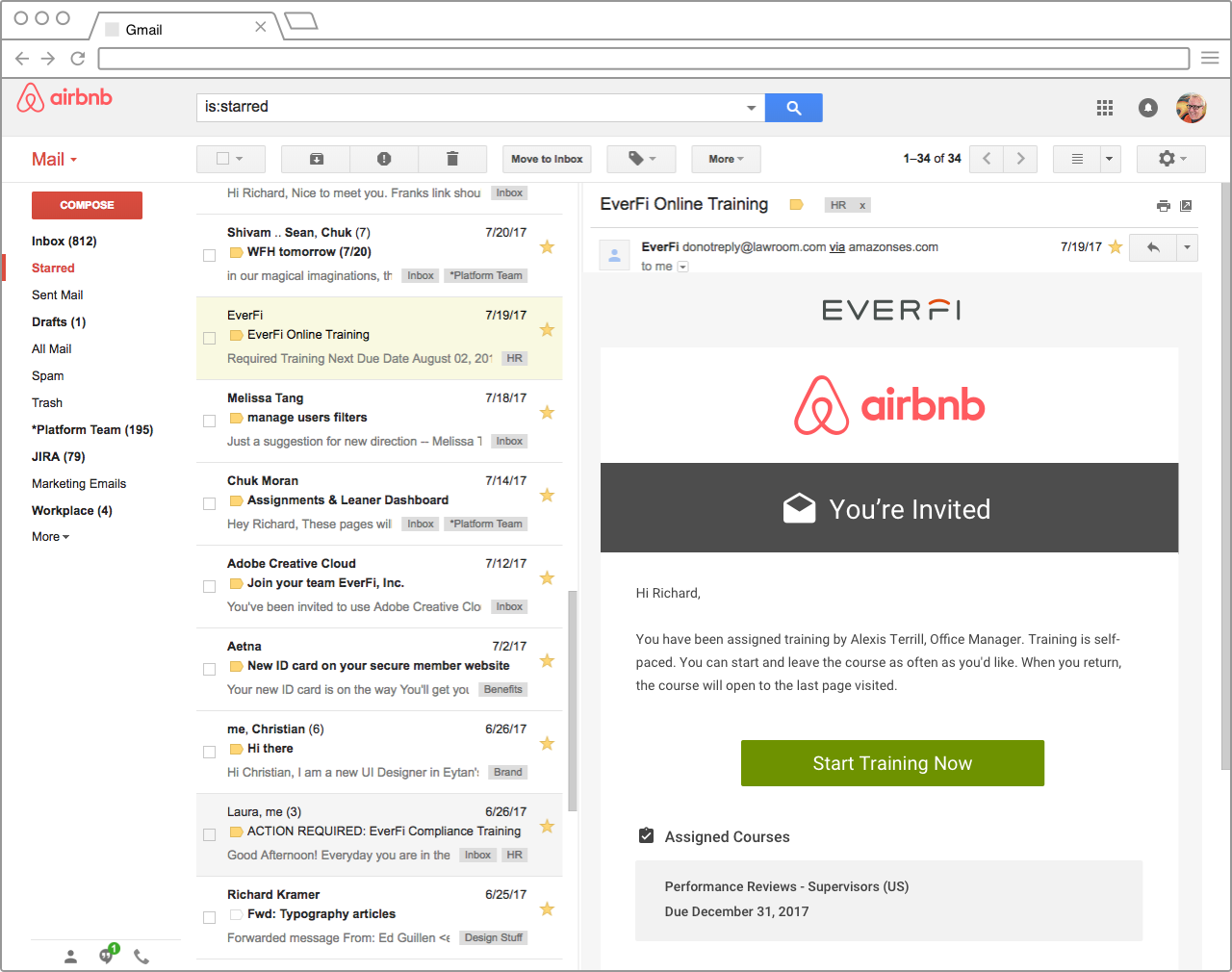Go to the newer messages arrow
Screen dimensions: 1232x972
(x=987, y=159)
